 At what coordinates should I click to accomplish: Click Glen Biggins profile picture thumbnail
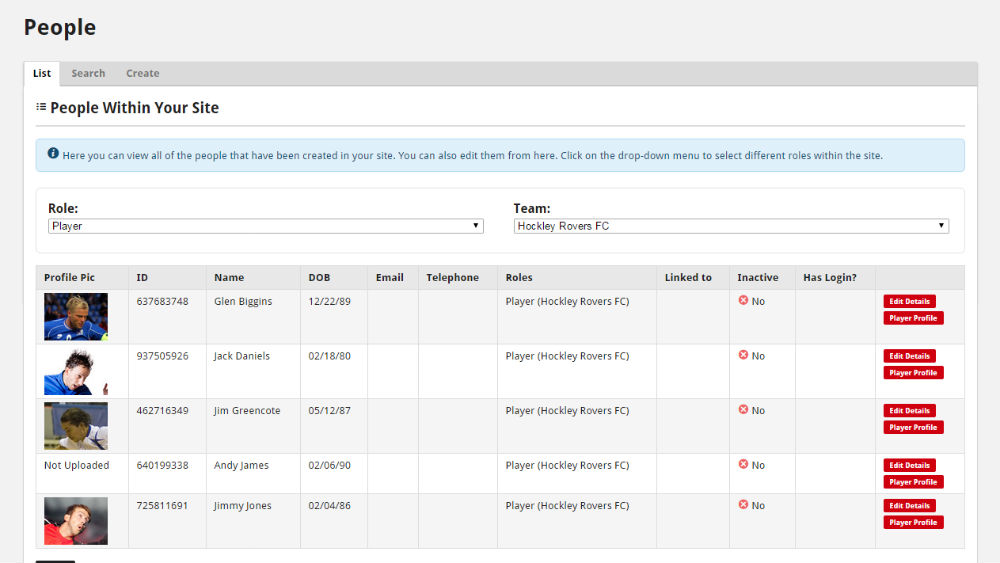point(76,317)
